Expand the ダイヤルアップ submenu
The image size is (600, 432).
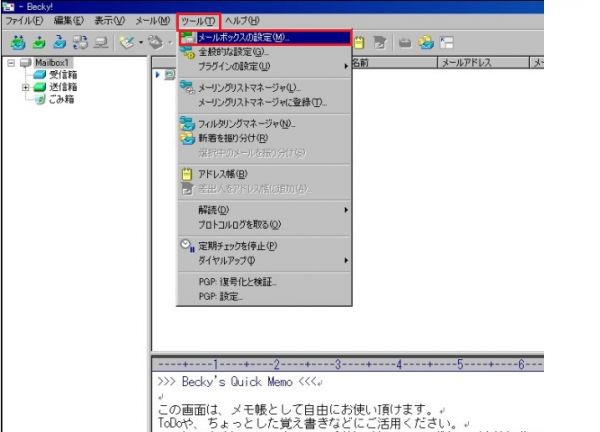(230, 260)
